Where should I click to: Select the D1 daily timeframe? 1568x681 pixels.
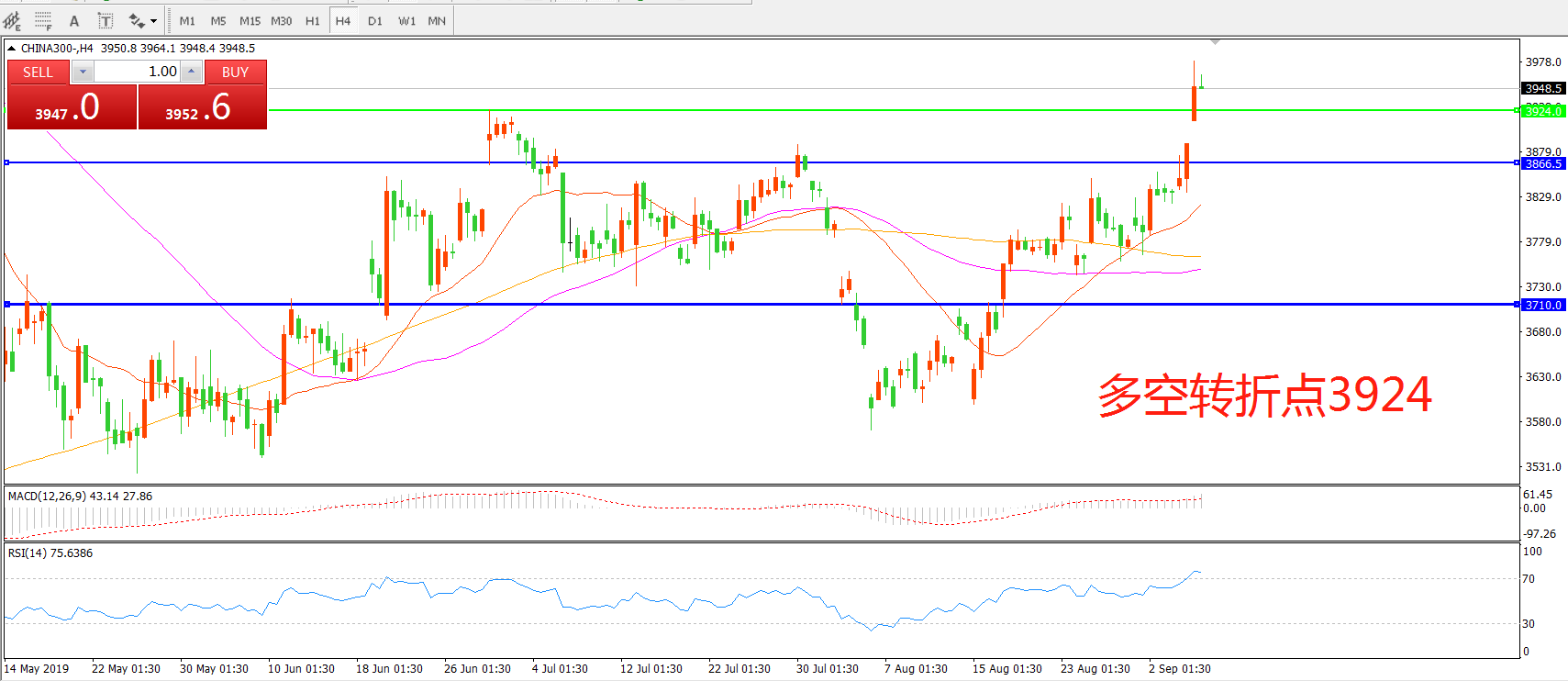point(375,20)
